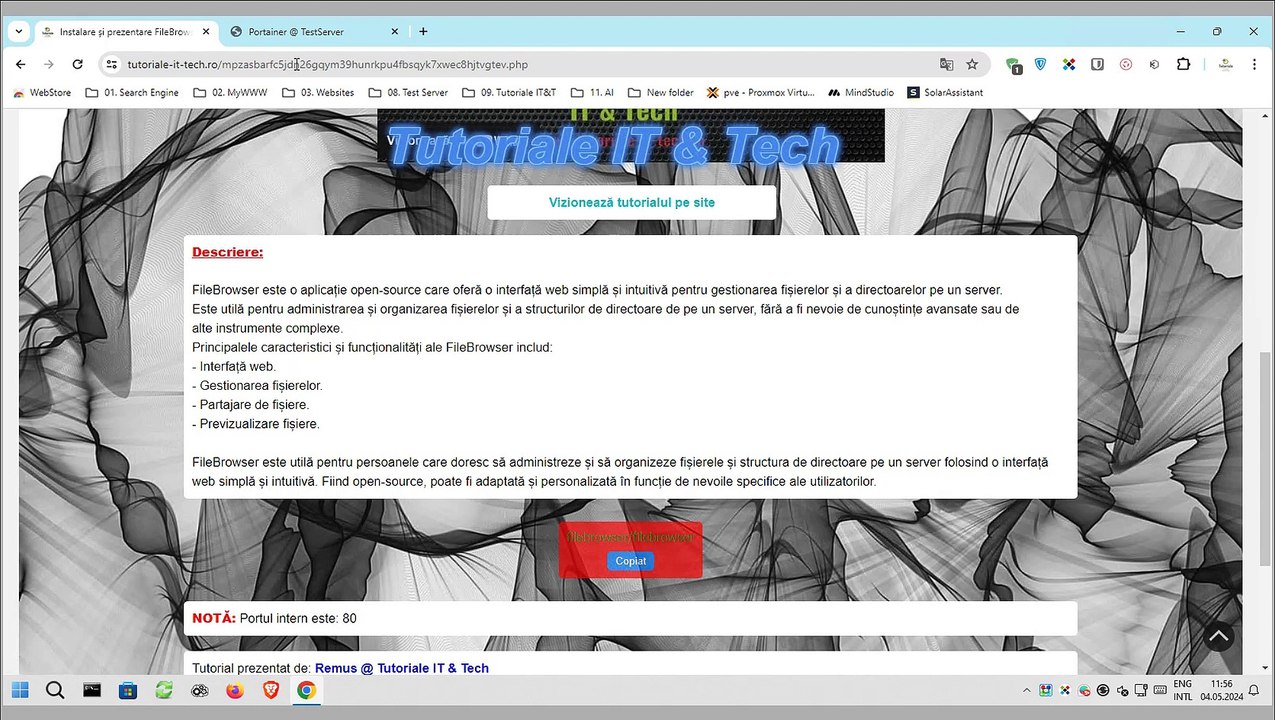
Task: Open the colorful diamond extension in toolbar
Action: [1069, 64]
